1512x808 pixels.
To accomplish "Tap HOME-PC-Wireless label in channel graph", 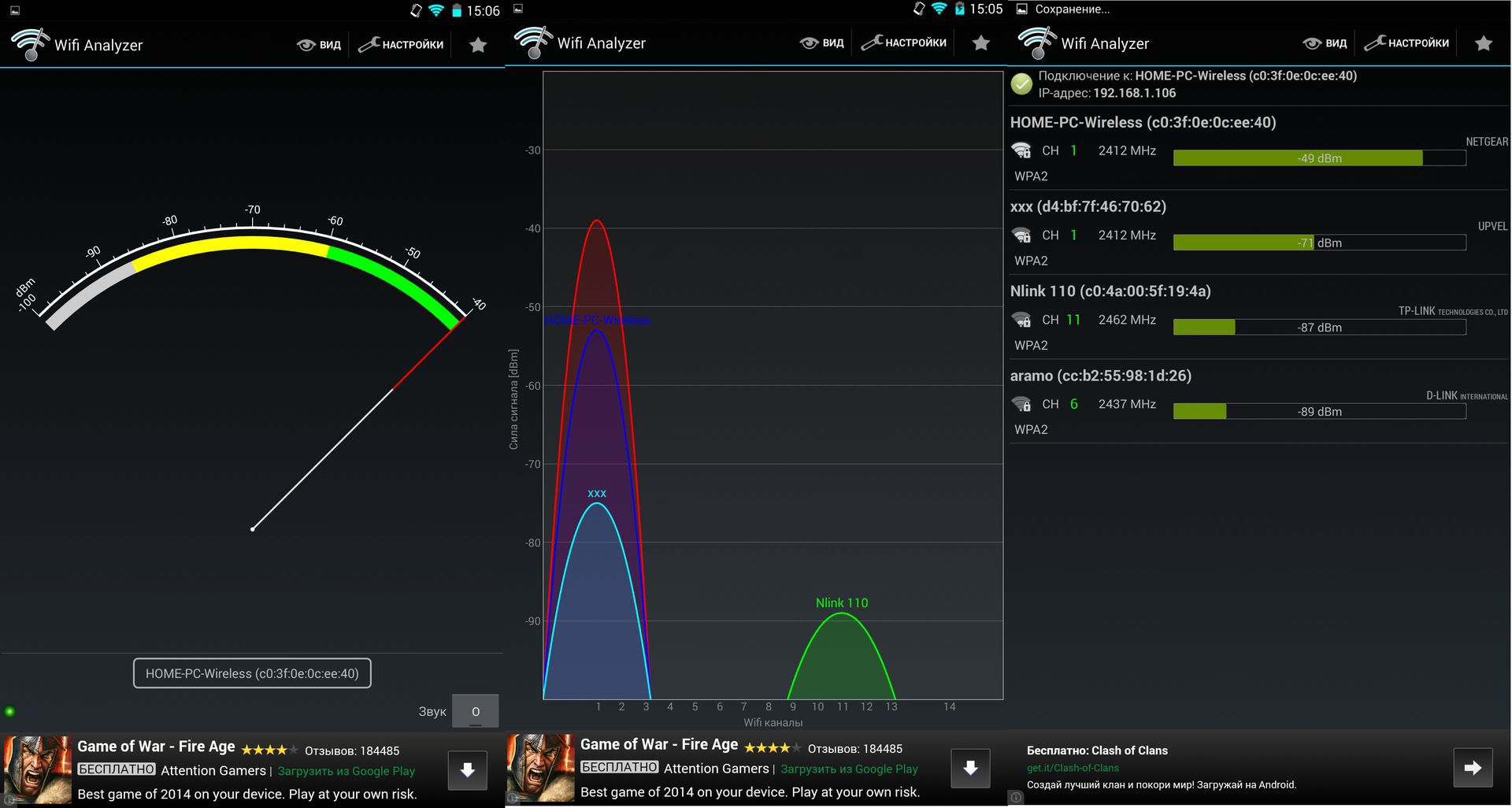I will click(598, 320).
